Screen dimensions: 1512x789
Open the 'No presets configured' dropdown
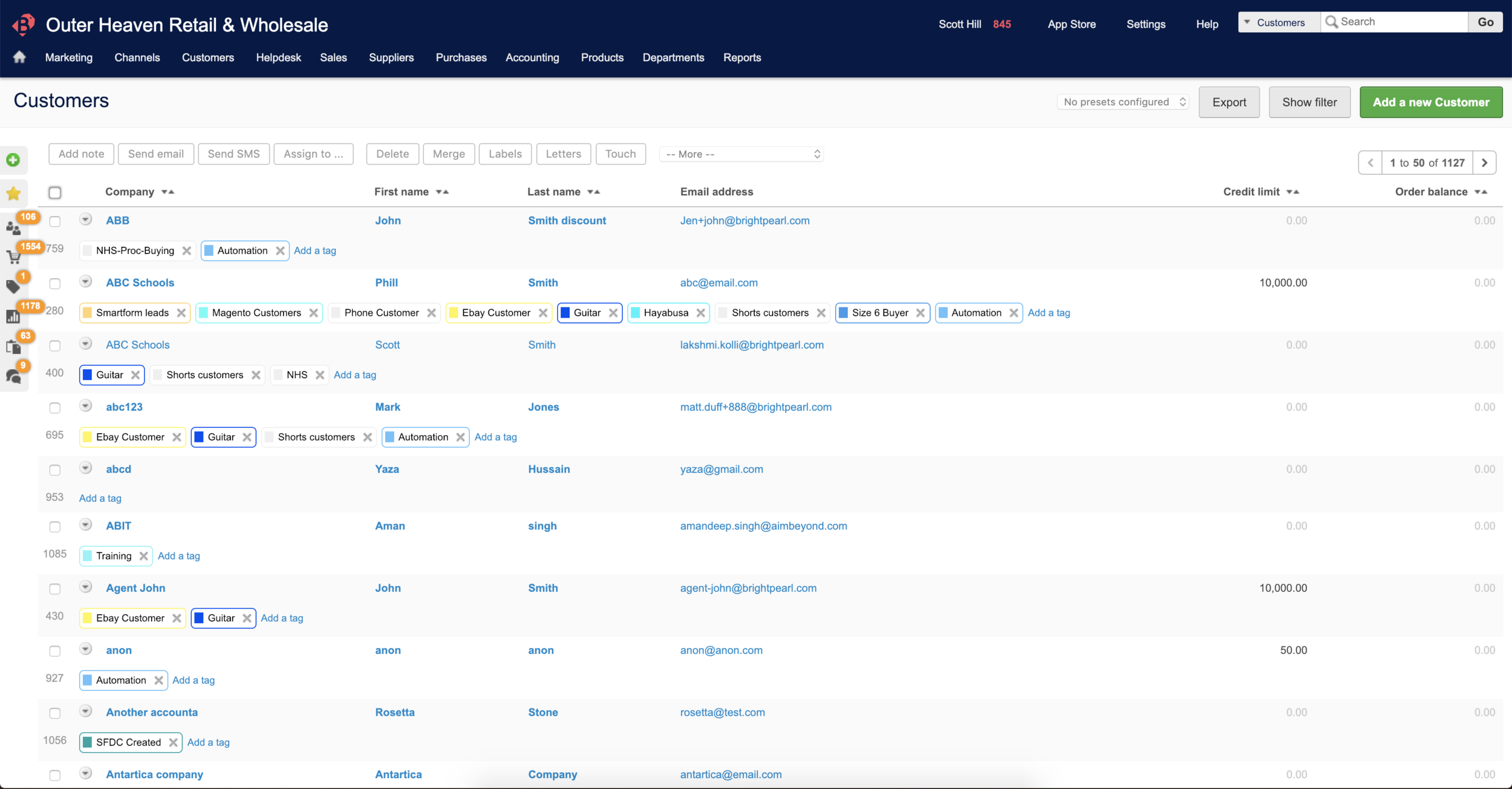pyautogui.click(x=1123, y=102)
